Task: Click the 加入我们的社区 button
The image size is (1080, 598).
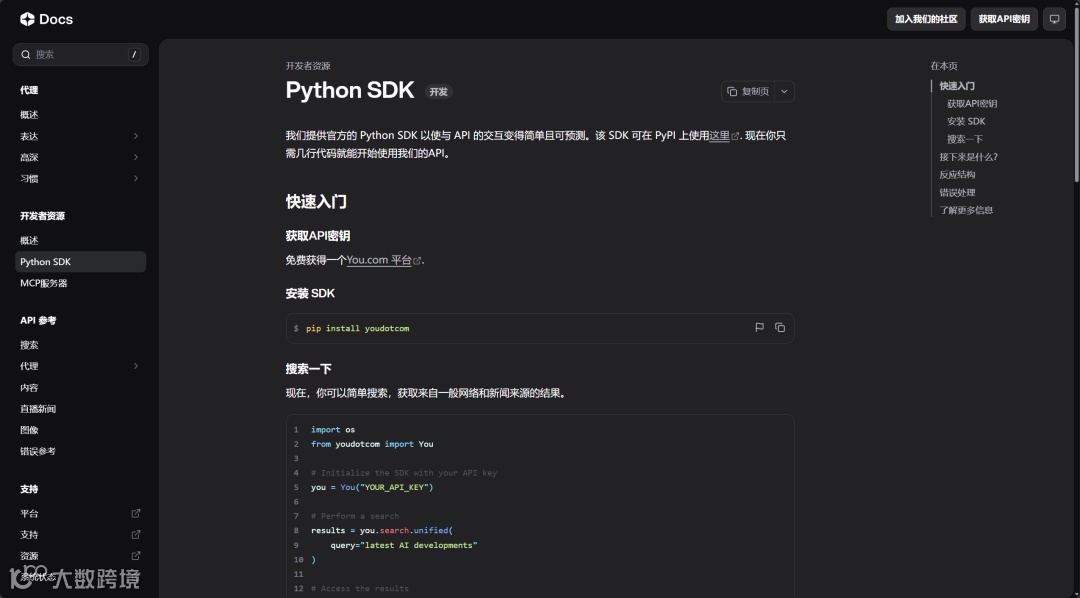Action: [x=926, y=19]
